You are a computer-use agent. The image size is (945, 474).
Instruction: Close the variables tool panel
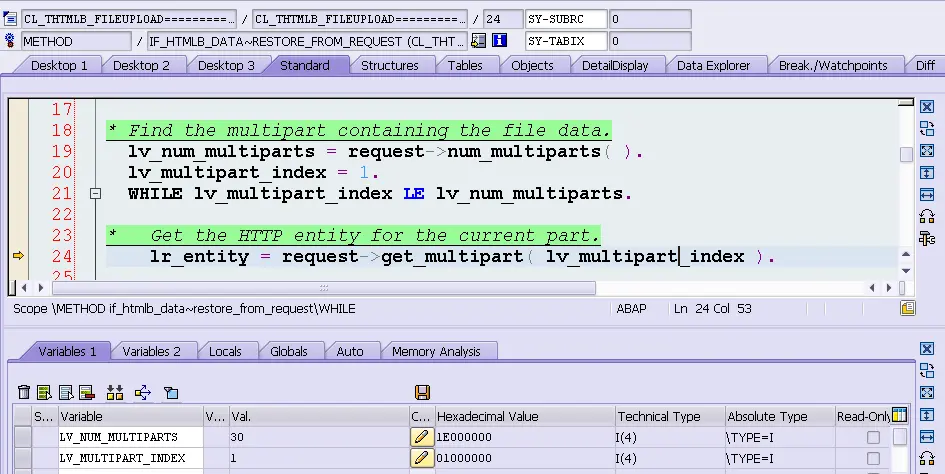[927, 349]
